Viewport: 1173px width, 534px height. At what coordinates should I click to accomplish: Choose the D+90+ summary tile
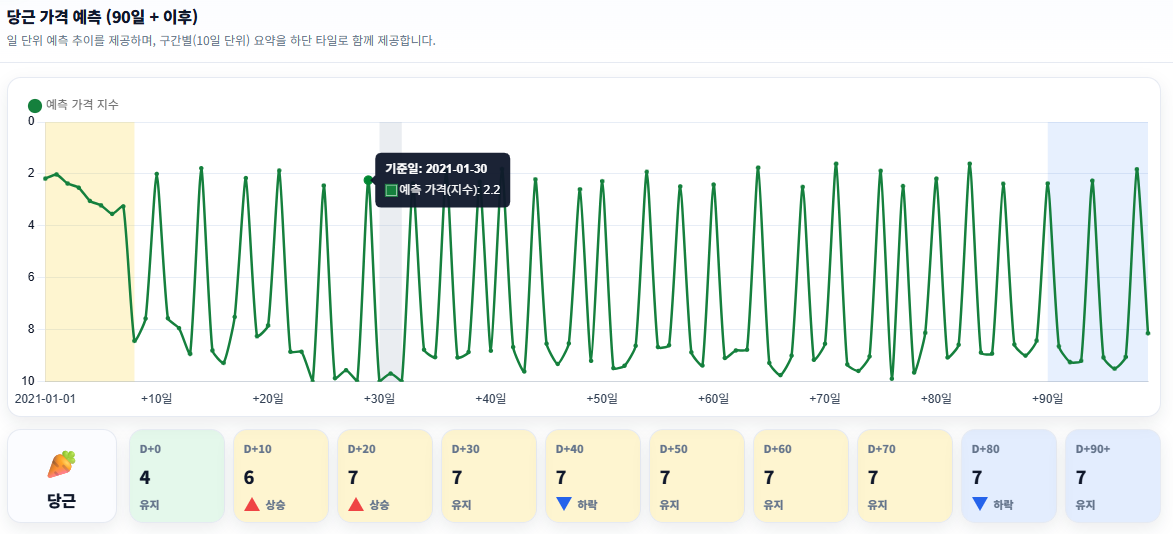[x=1113, y=476]
